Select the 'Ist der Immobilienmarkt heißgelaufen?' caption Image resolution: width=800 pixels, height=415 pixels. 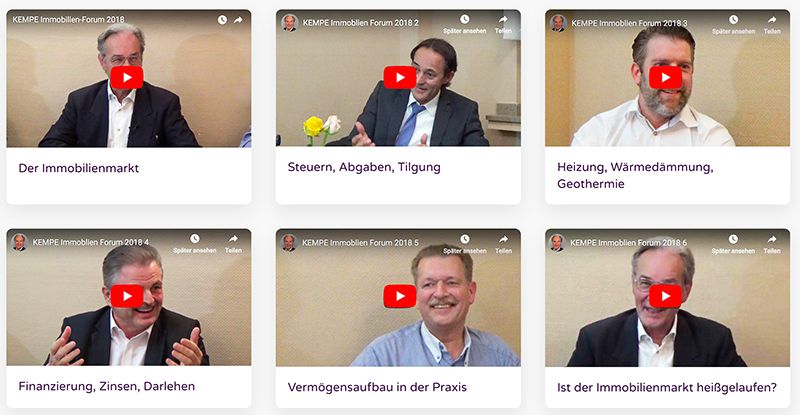tap(667, 387)
